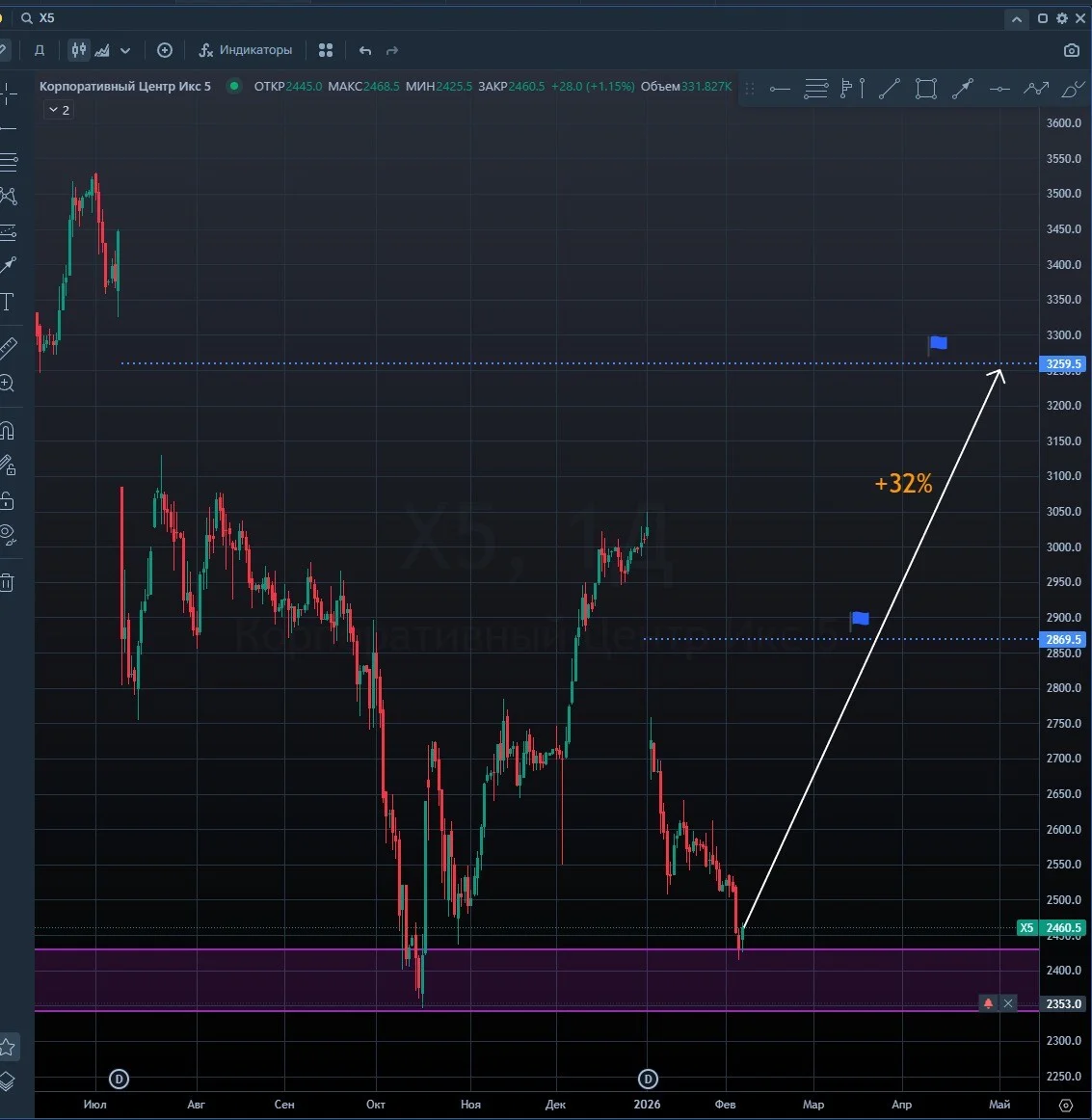Open the Индикаторы indicators menu

[x=246, y=50]
